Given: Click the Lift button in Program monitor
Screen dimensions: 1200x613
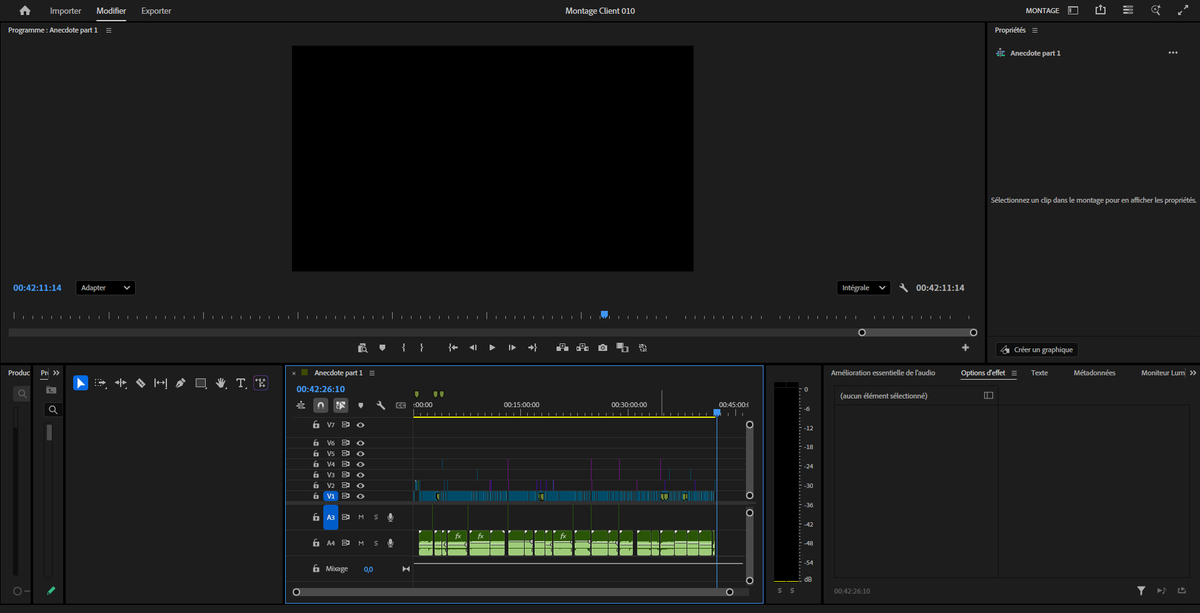Looking at the screenshot, I should [562, 348].
